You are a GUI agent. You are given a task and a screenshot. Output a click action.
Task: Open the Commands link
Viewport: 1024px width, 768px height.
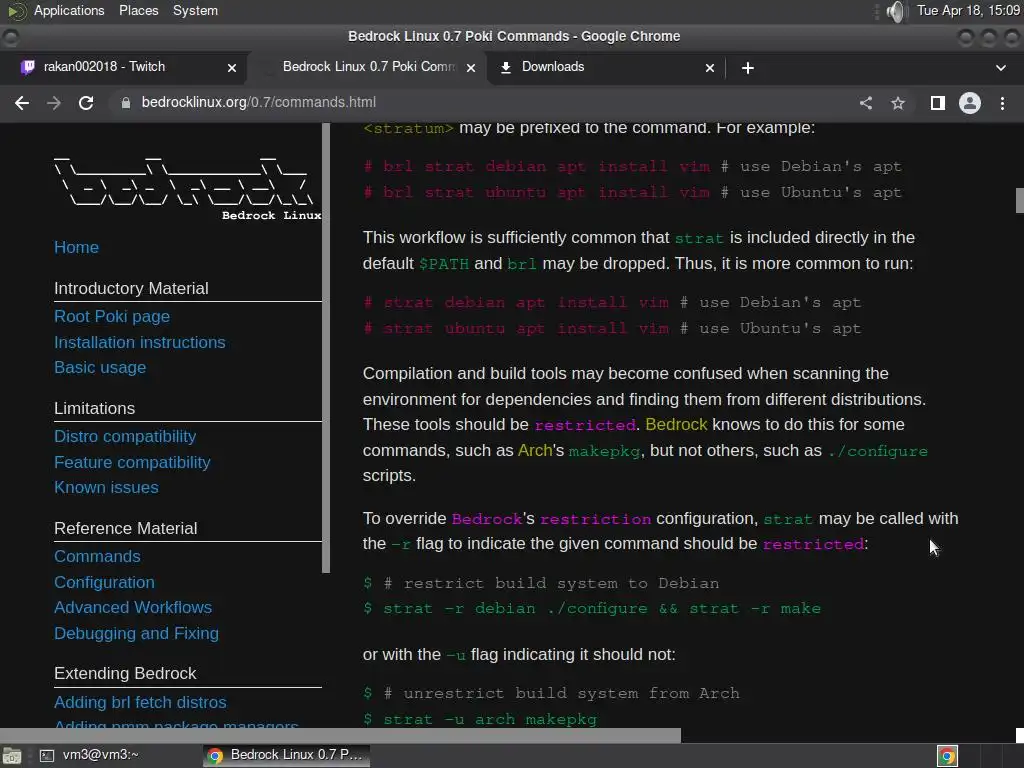point(97,556)
